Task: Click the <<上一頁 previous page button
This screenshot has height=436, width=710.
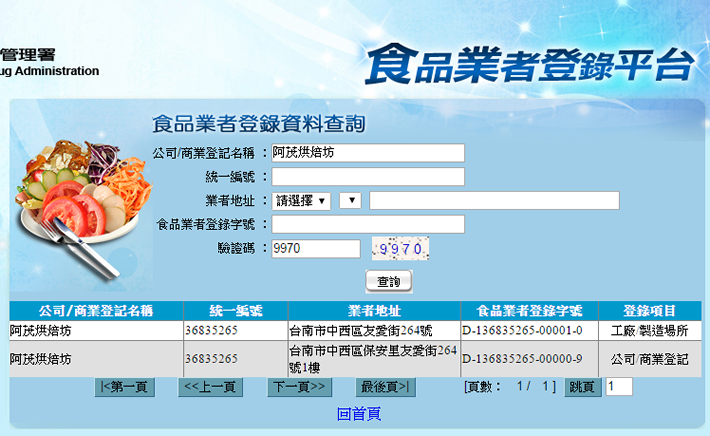Action: click(x=211, y=387)
